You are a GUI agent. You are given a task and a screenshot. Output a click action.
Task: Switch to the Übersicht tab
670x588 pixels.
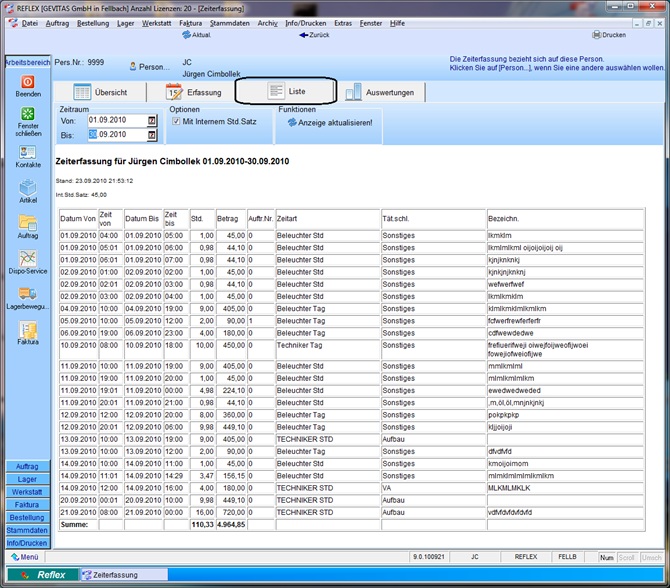[x=101, y=92]
